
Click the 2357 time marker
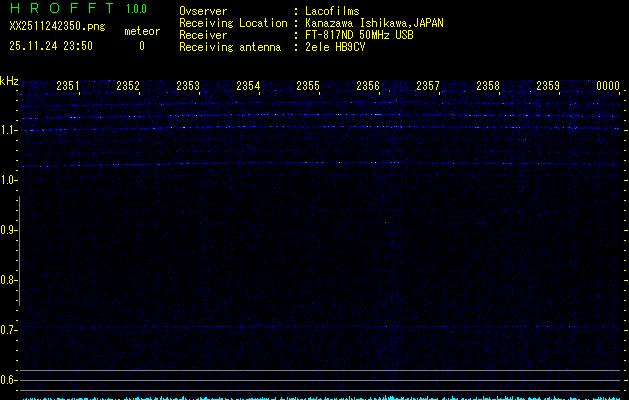(428, 87)
